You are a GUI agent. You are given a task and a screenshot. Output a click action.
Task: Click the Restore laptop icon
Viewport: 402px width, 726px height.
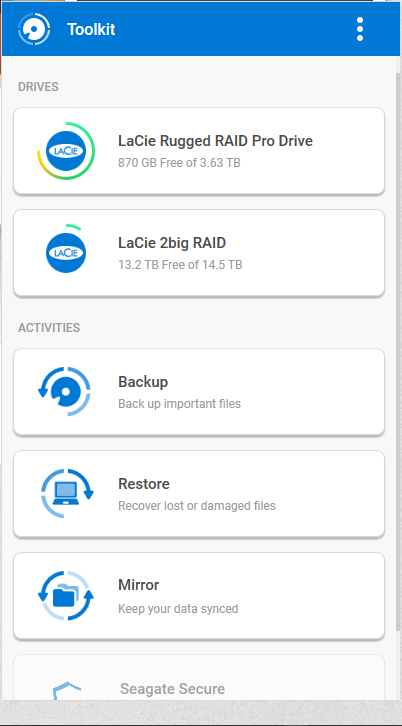point(67,493)
